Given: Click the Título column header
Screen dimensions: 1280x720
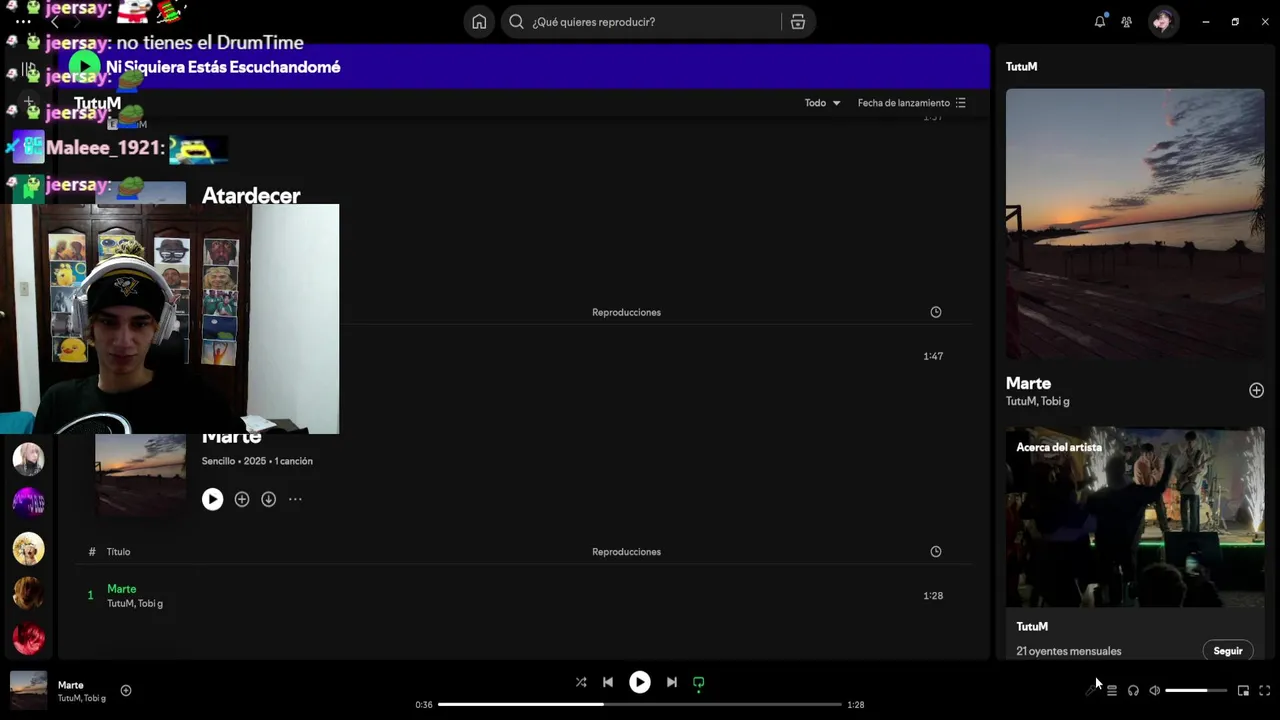Looking at the screenshot, I should [x=118, y=552].
